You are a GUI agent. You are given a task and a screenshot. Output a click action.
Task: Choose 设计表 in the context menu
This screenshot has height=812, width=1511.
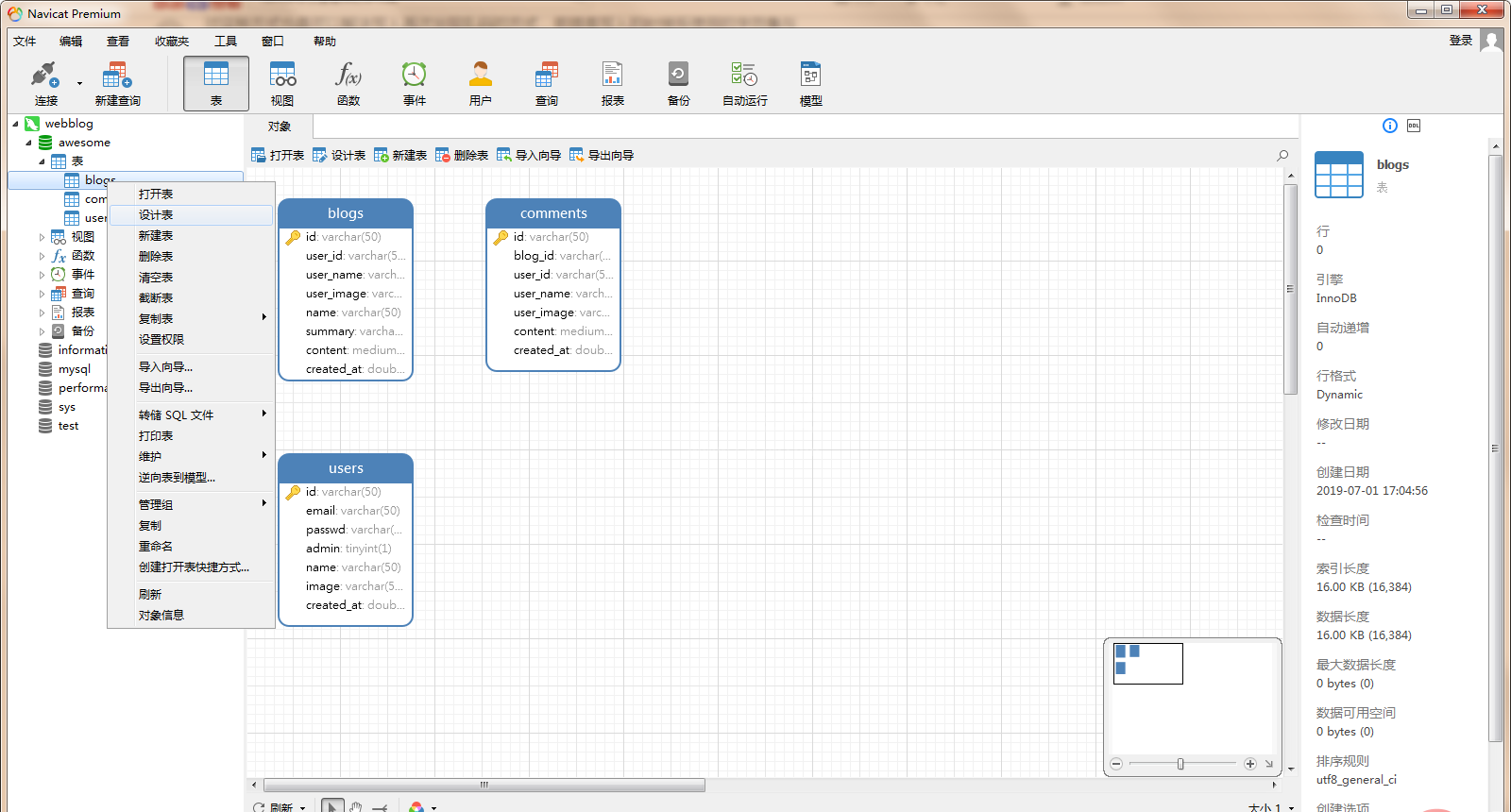(x=192, y=215)
